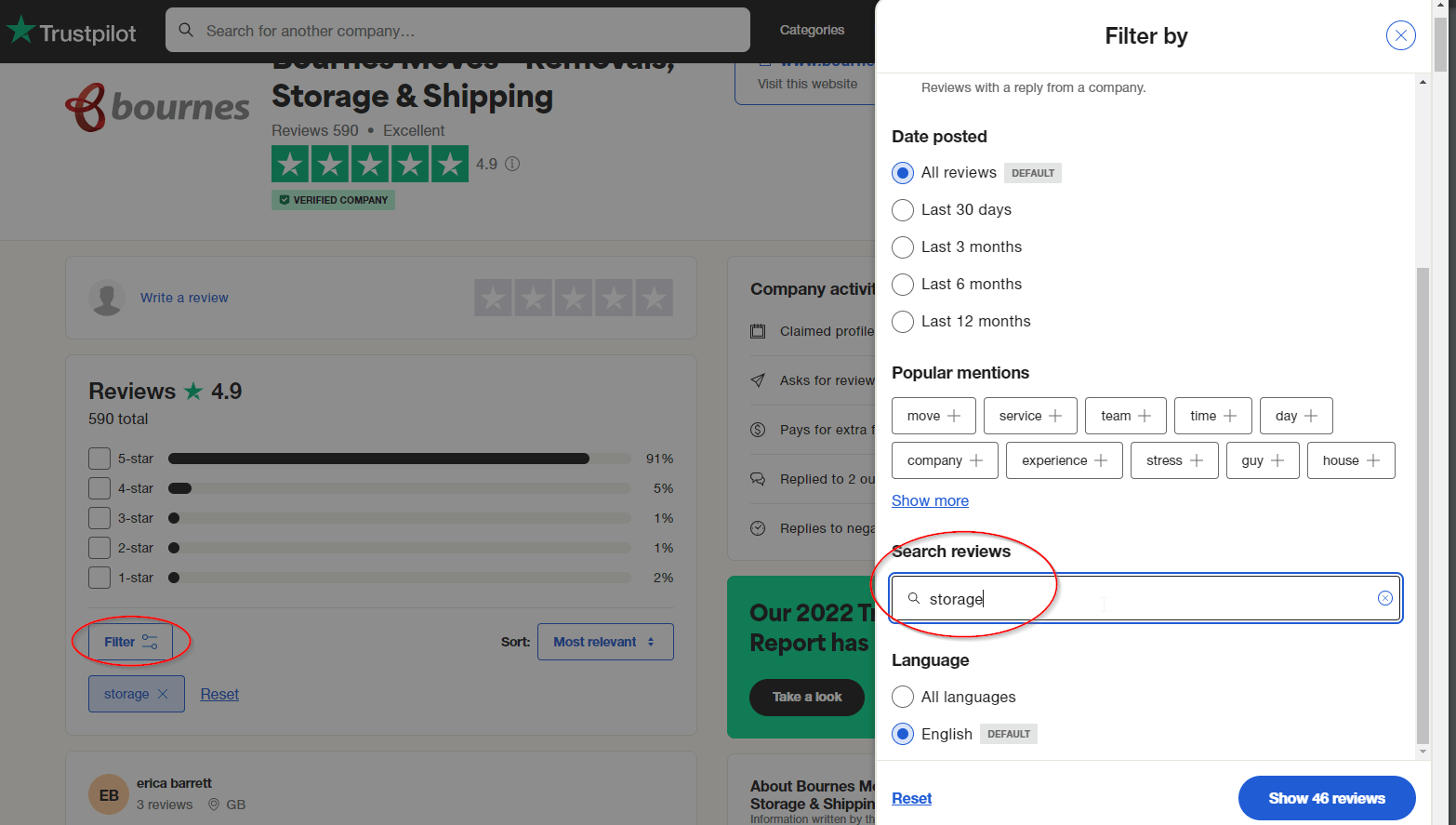
Task: Select "All languages" under Language
Action: 902,697
